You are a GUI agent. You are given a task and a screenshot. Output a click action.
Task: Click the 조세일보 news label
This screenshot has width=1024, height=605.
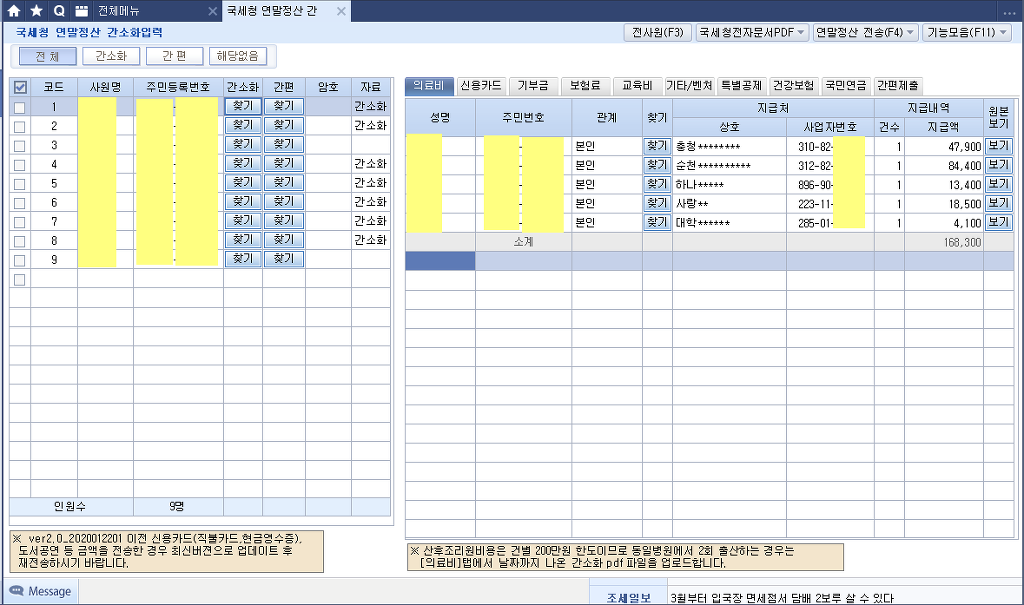629,598
